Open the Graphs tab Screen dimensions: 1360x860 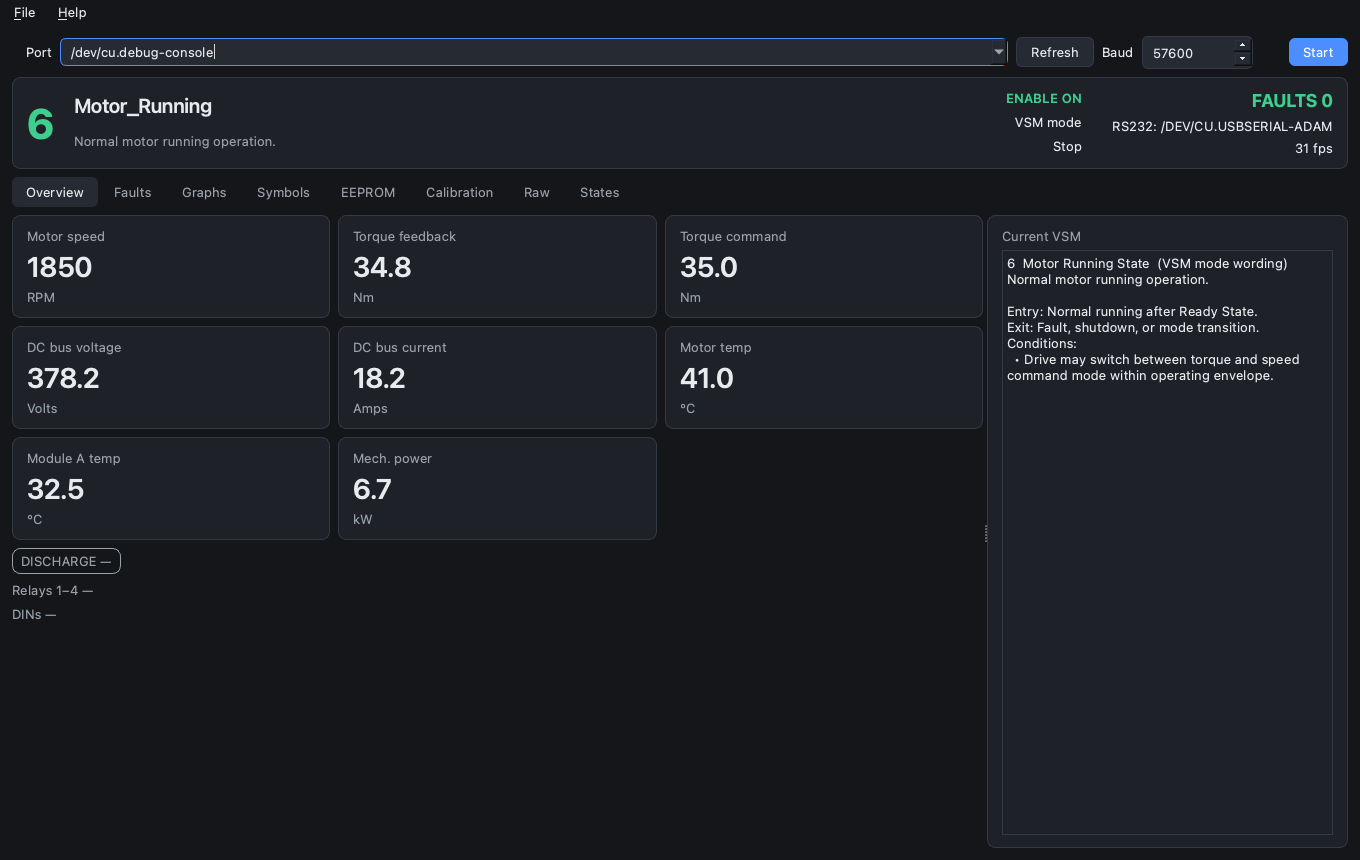pos(204,192)
